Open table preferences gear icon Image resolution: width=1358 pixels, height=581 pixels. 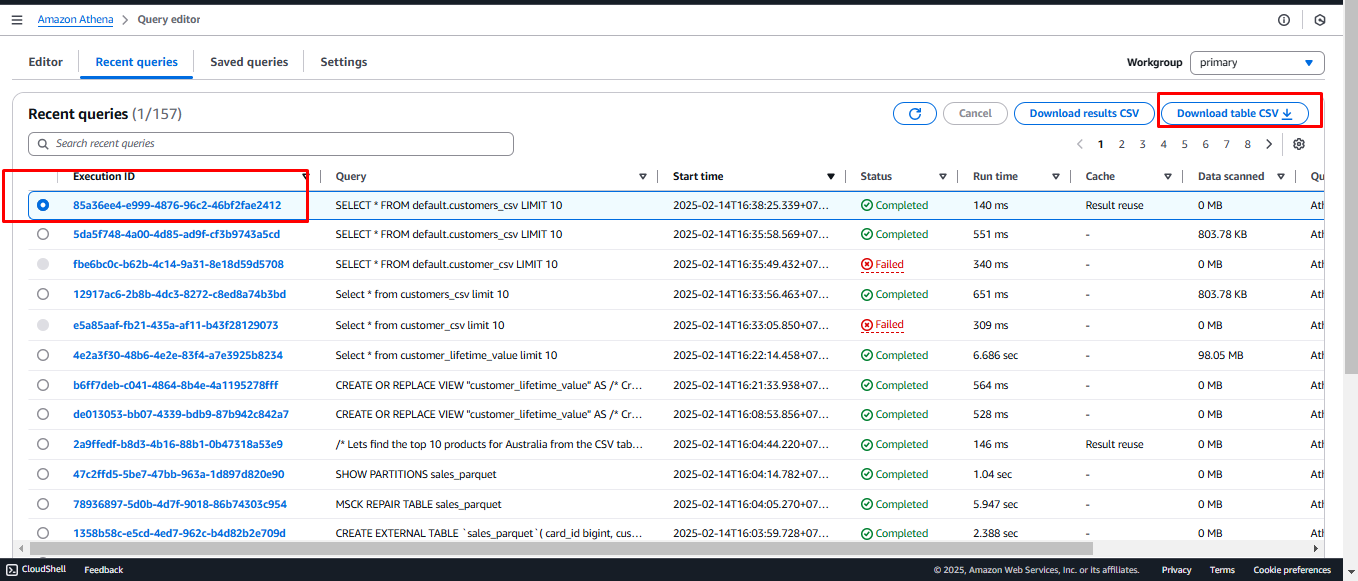(1299, 144)
